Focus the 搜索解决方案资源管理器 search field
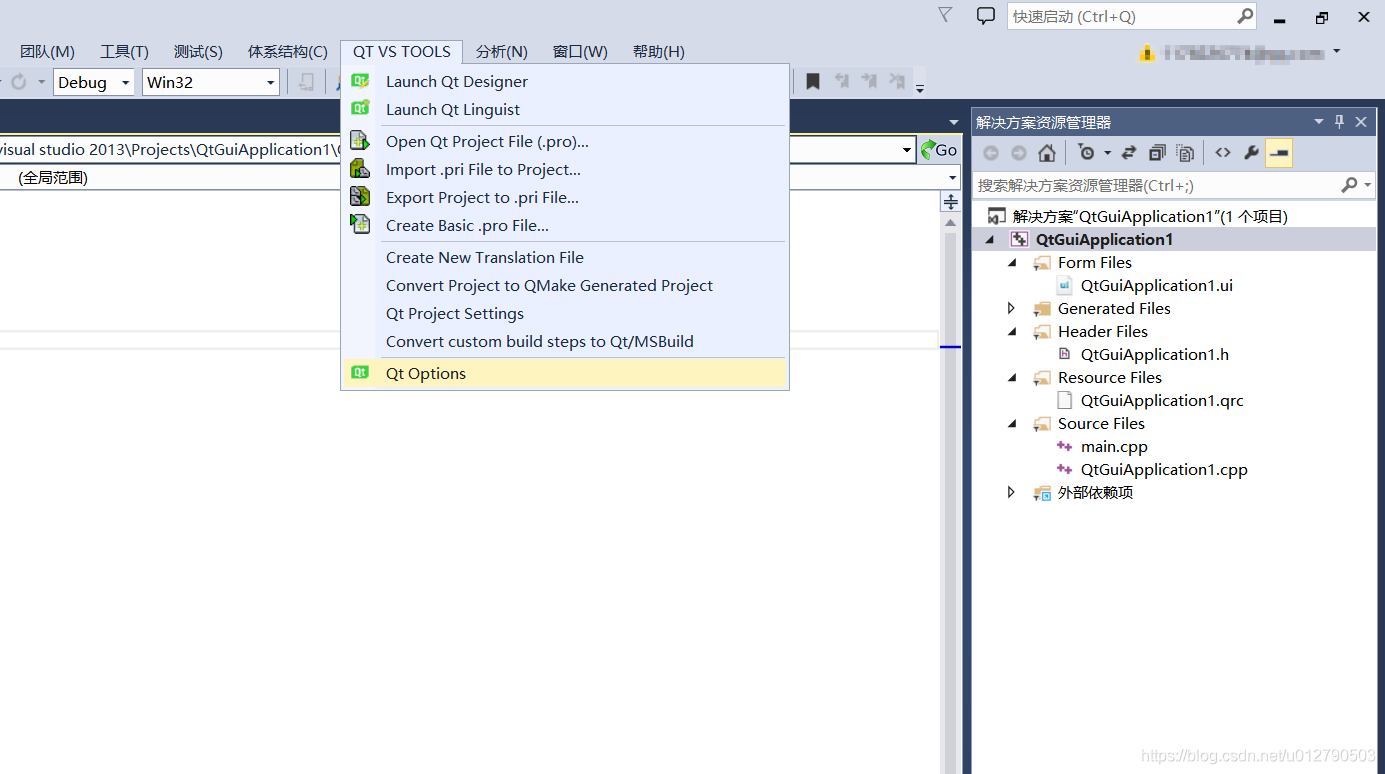This screenshot has width=1385, height=774. 1156,185
